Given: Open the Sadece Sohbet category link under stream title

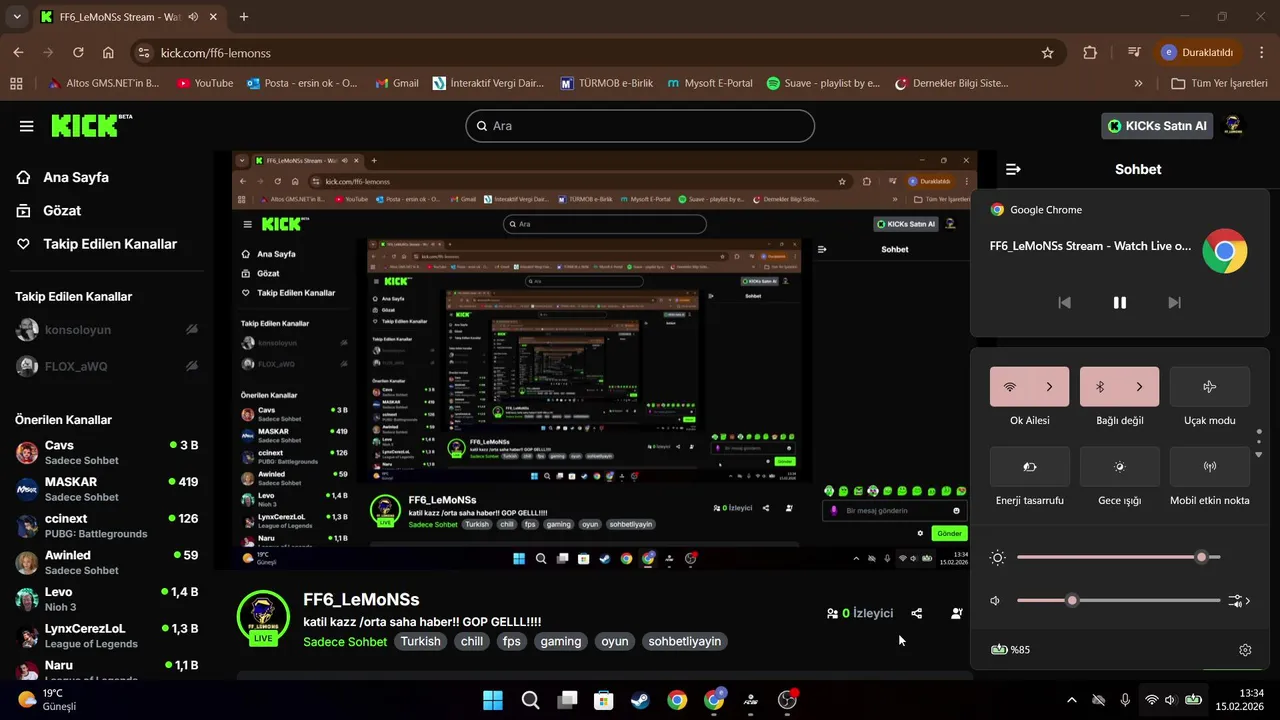Looking at the screenshot, I should click(345, 641).
